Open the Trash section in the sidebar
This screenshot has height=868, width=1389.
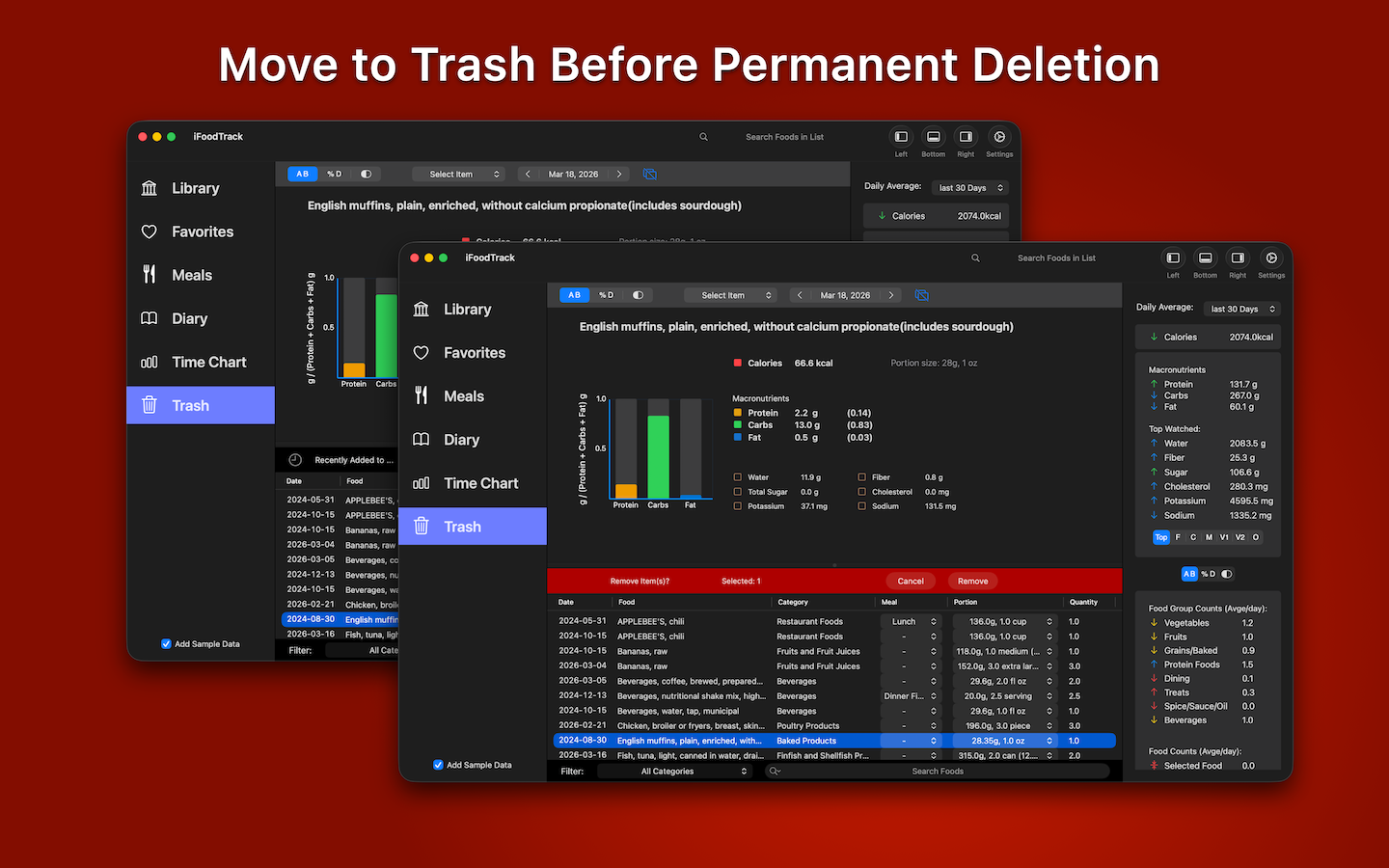pos(462,526)
